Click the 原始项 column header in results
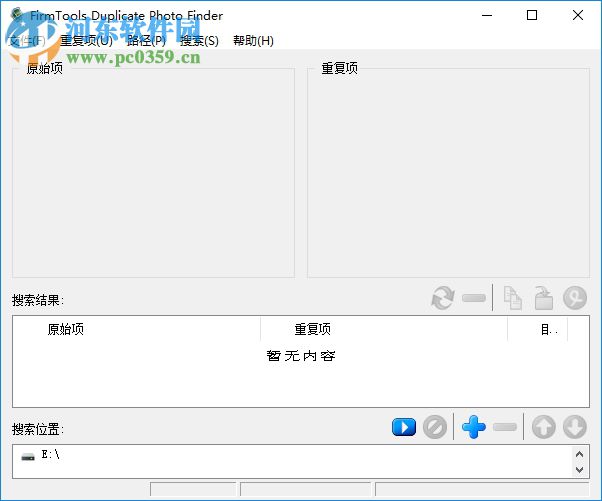Viewport: 602px width, 501px height. (x=136, y=329)
